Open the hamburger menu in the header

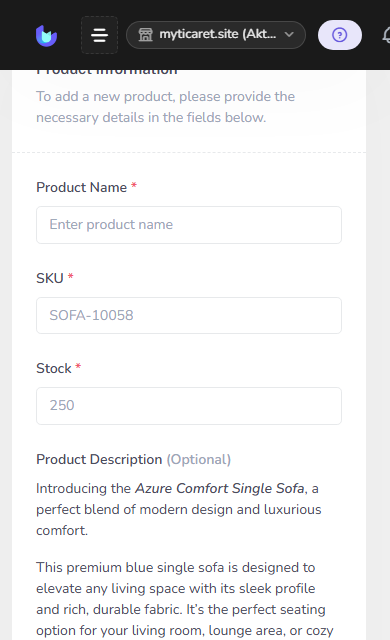click(x=100, y=35)
